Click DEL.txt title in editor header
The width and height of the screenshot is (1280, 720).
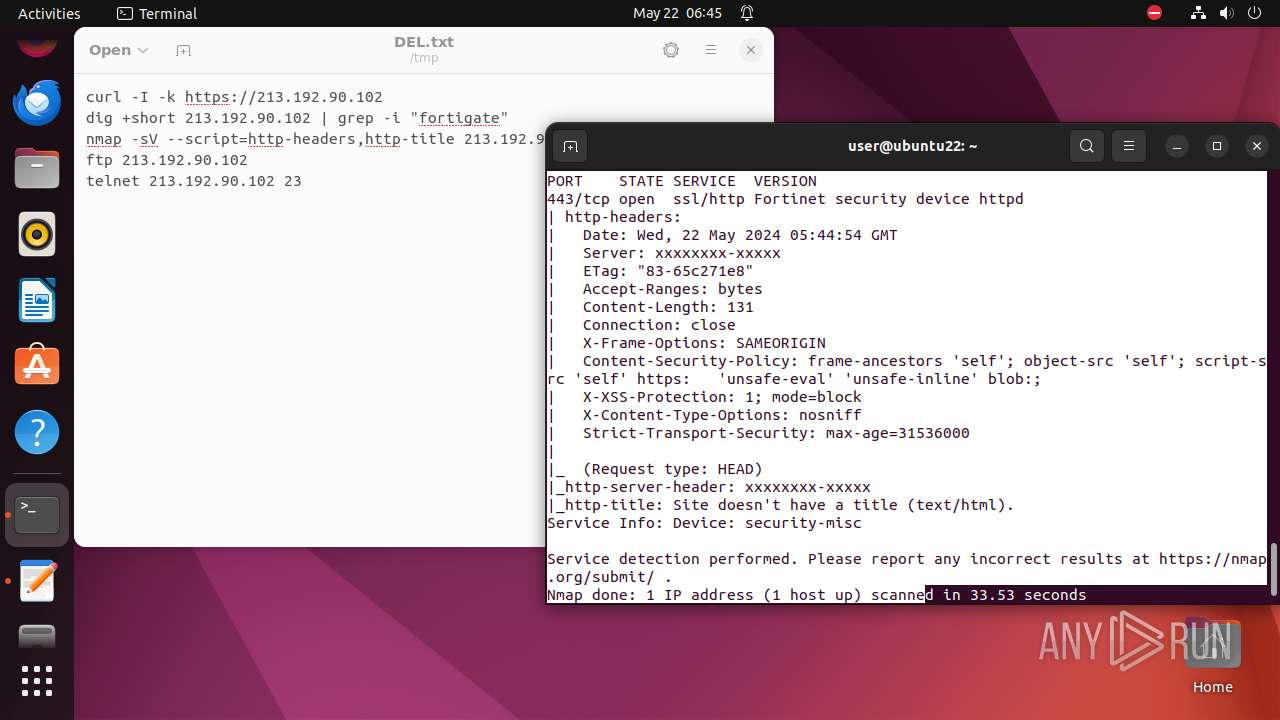point(424,42)
